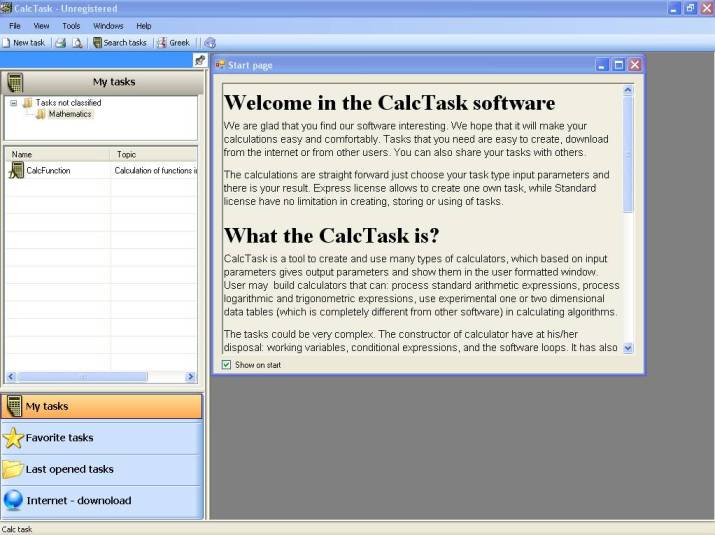
Task: Open the Favorite tasks section
Action: coord(102,438)
